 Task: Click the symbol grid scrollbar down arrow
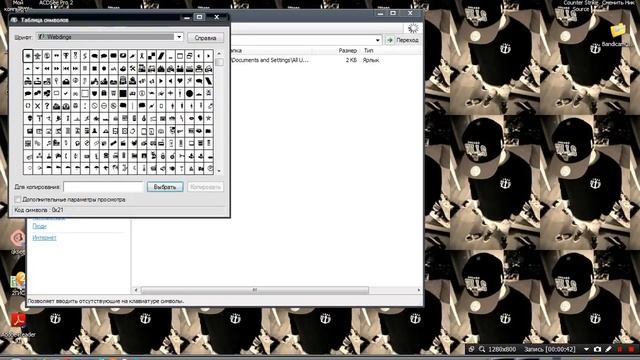point(219,171)
